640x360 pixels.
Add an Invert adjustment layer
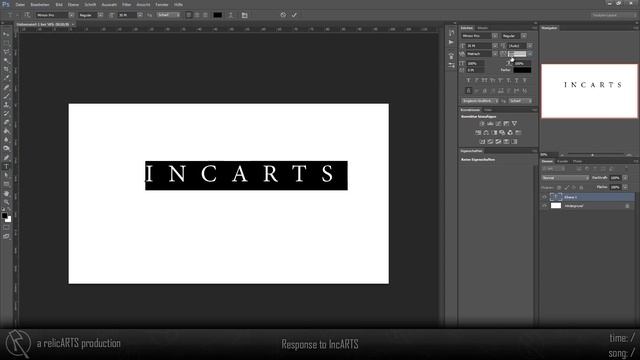482,142
